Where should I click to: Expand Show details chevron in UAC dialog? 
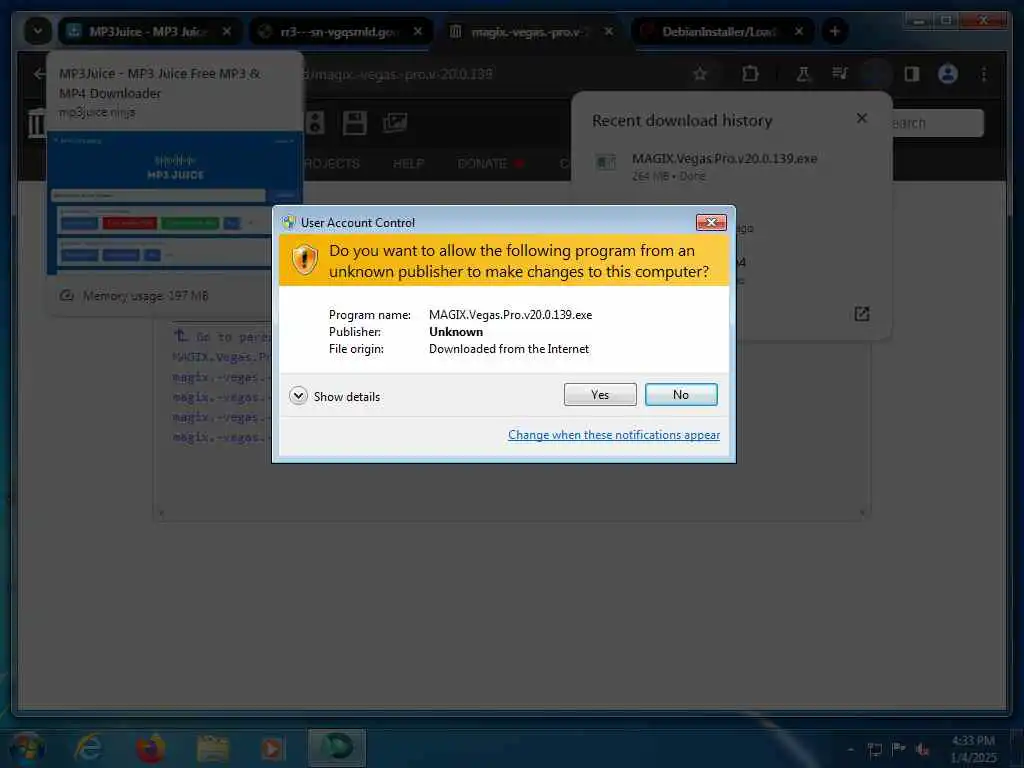coord(298,396)
